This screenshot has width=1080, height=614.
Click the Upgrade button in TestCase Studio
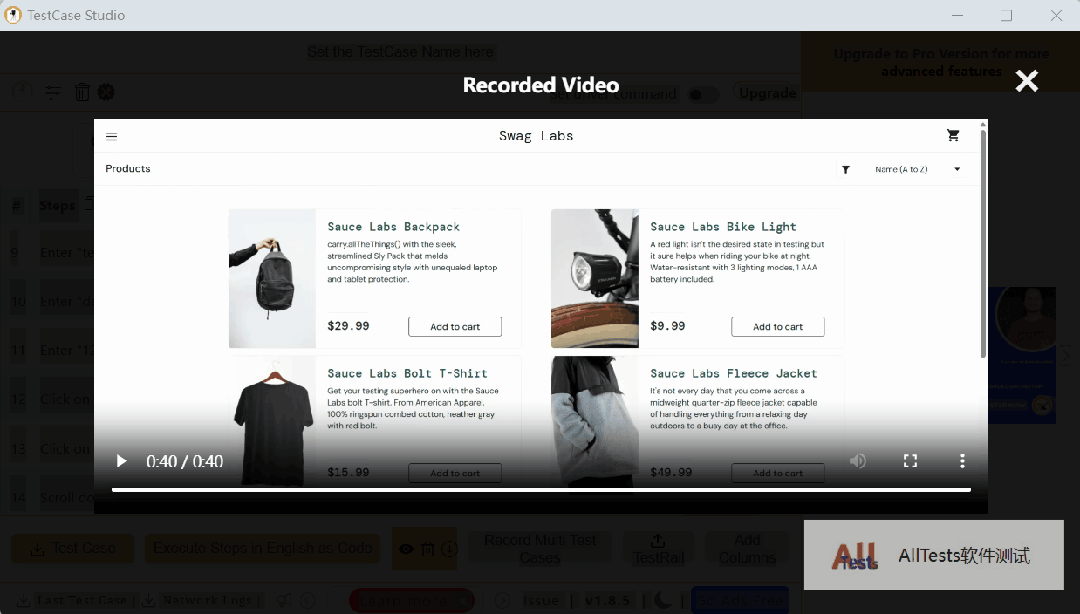pos(766,93)
